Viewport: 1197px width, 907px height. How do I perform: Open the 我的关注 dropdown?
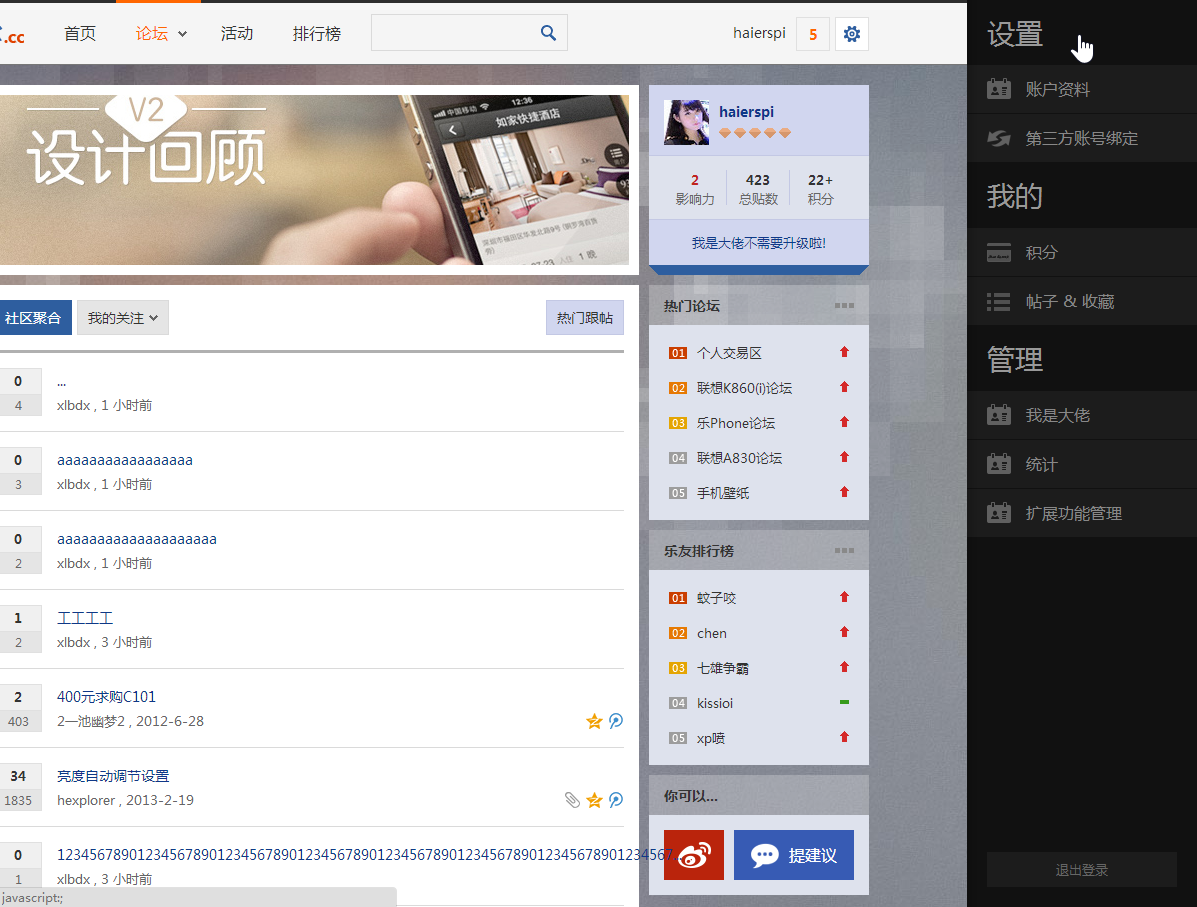click(122, 318)
